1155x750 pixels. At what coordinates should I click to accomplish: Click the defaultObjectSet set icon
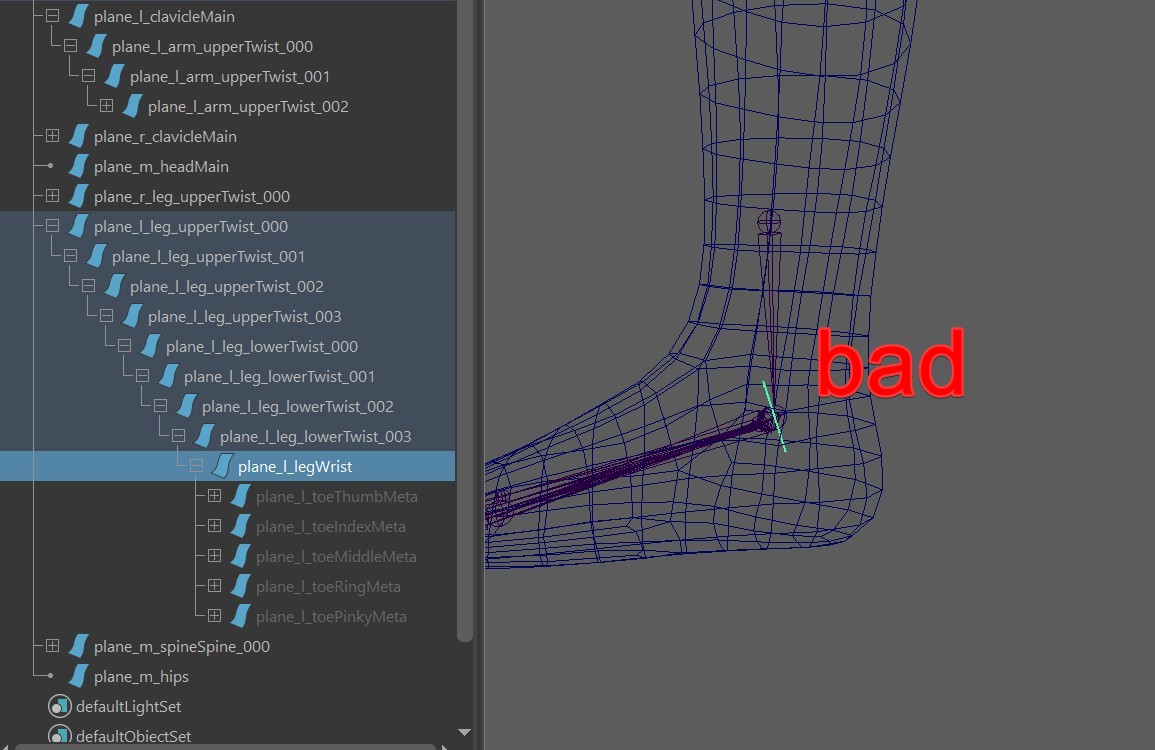point(60,737)
